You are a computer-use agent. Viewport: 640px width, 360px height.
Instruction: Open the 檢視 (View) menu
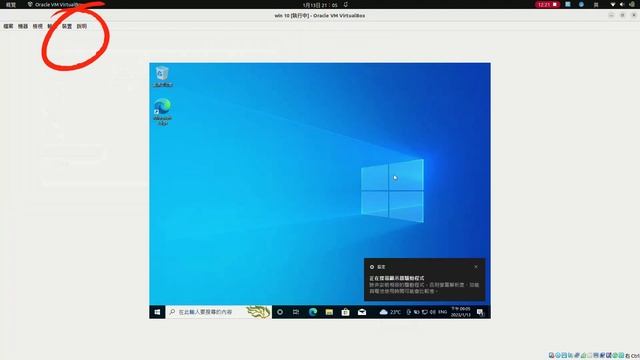(38, 26)
